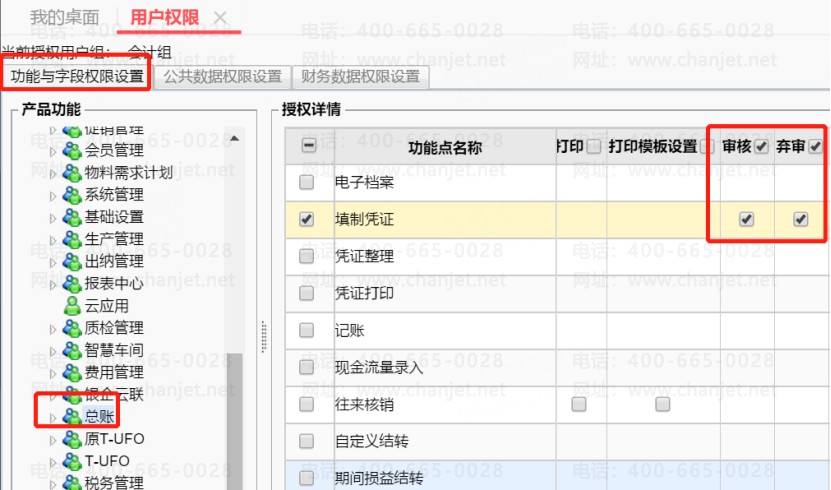Click the 云应用 user icon
Viewport: 831px width, 490px height.
pyautogui.click(x=72, y=305)
